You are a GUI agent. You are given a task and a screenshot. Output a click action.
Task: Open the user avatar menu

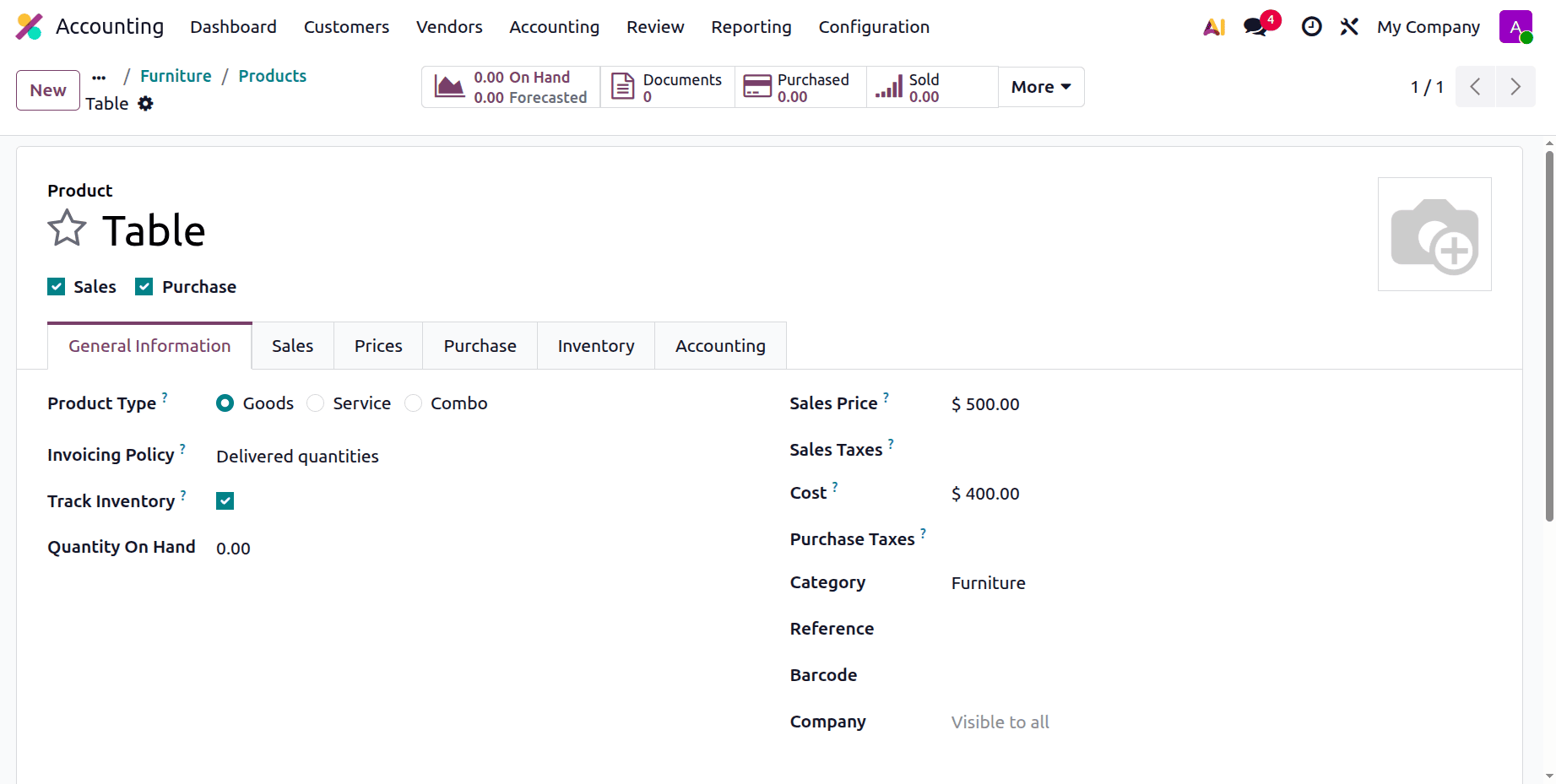(1515, 27)
